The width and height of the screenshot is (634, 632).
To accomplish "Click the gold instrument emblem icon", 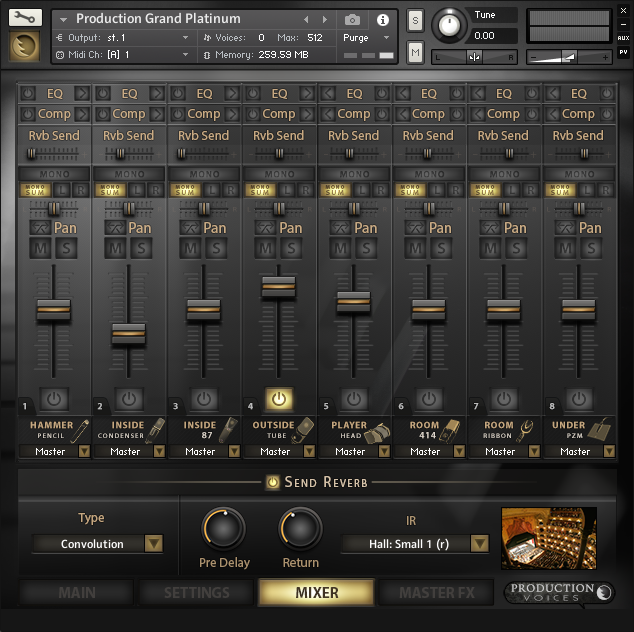I will [25, 46].
